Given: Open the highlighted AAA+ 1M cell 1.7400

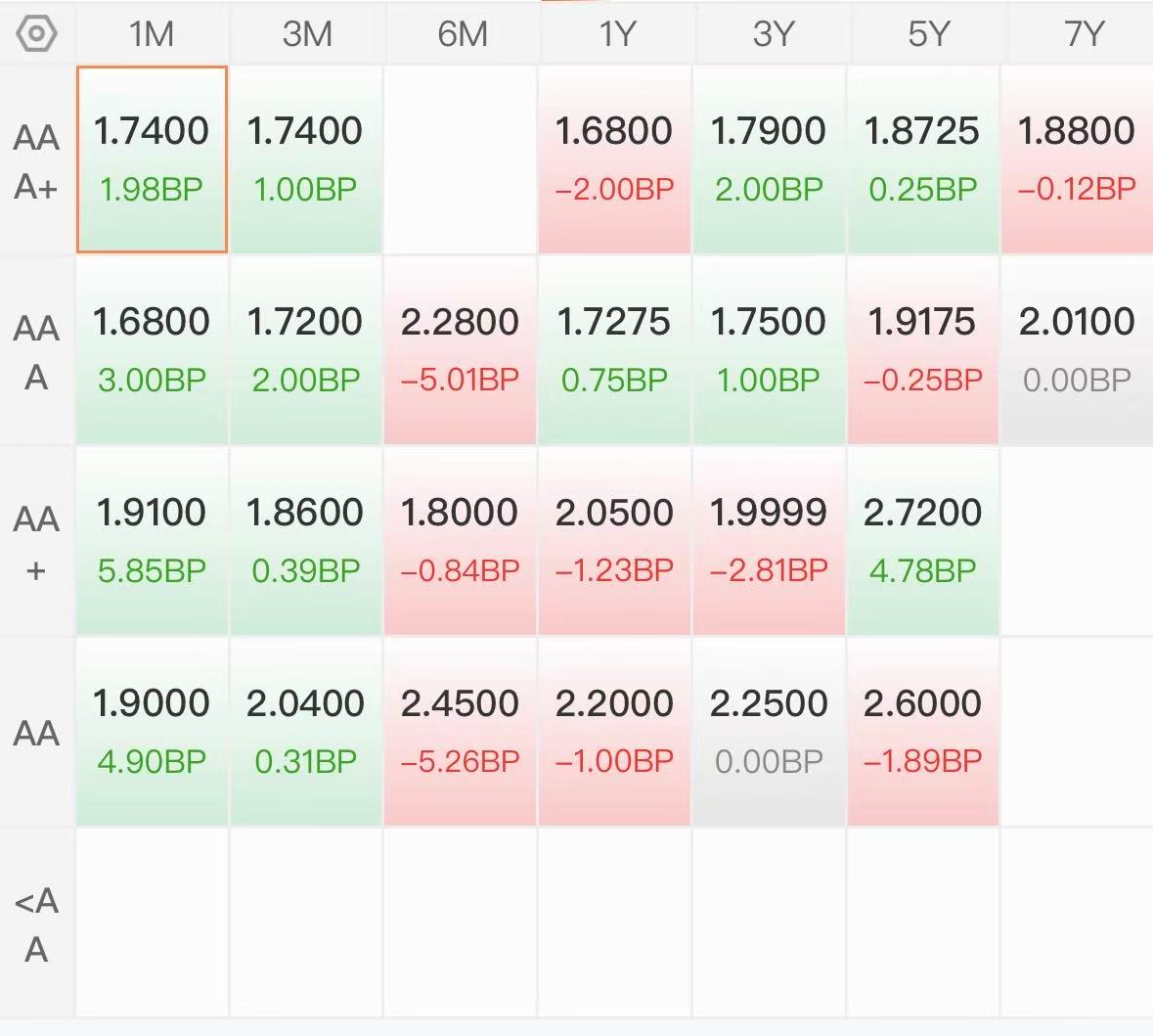Looking at the screenshot, I should pyautogui.click(x=152, y=158).
